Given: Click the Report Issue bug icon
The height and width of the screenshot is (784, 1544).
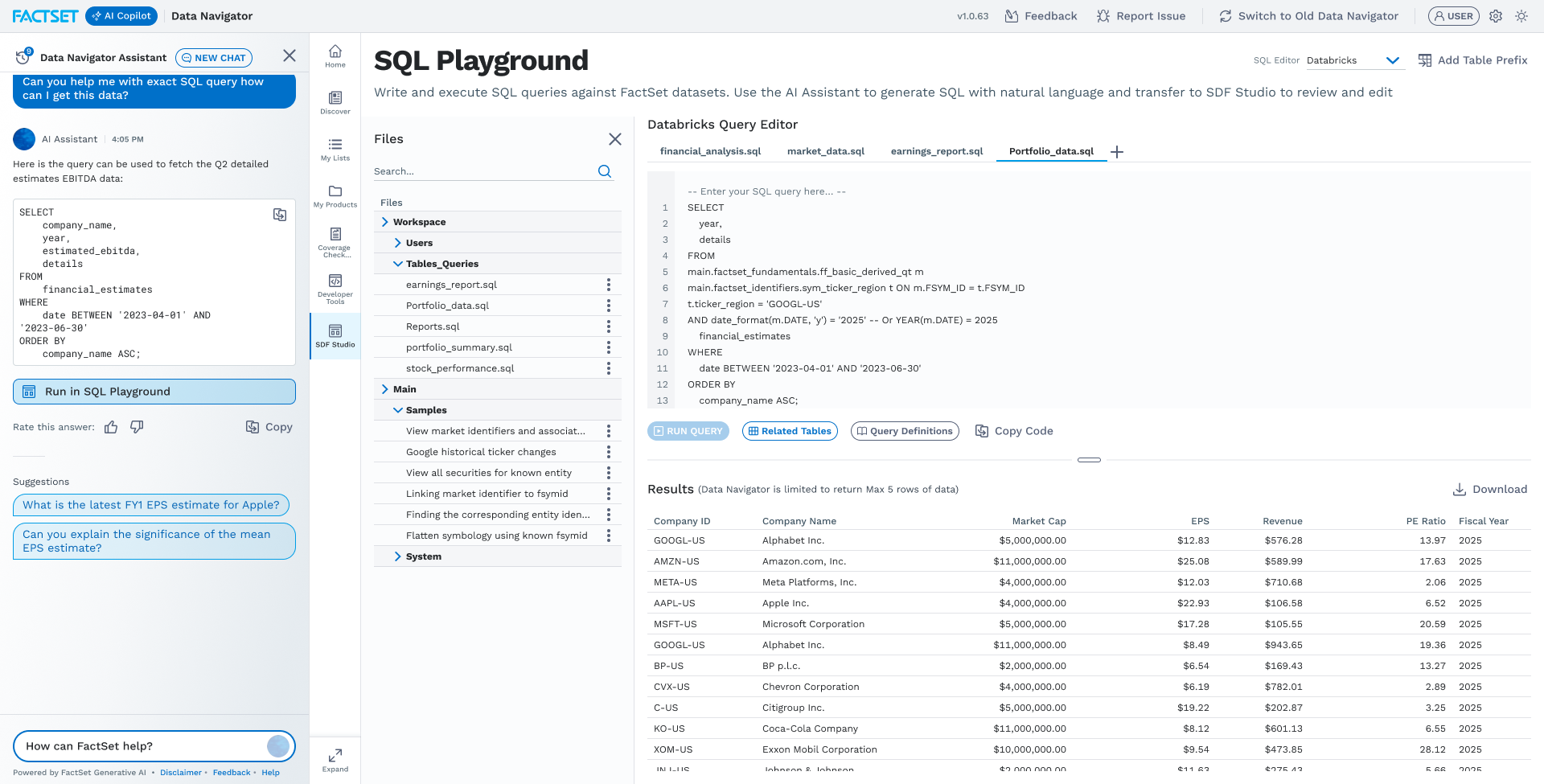Looking at the screenshot, I should tap(1103, 16).
